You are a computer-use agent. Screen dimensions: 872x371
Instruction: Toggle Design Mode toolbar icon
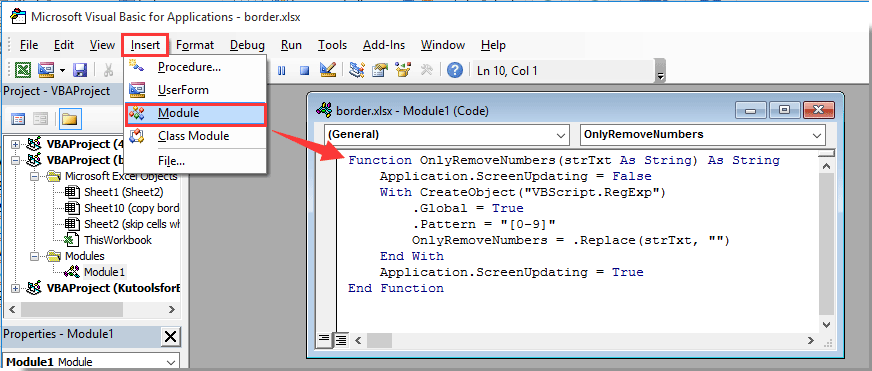[x=328, y=70]
